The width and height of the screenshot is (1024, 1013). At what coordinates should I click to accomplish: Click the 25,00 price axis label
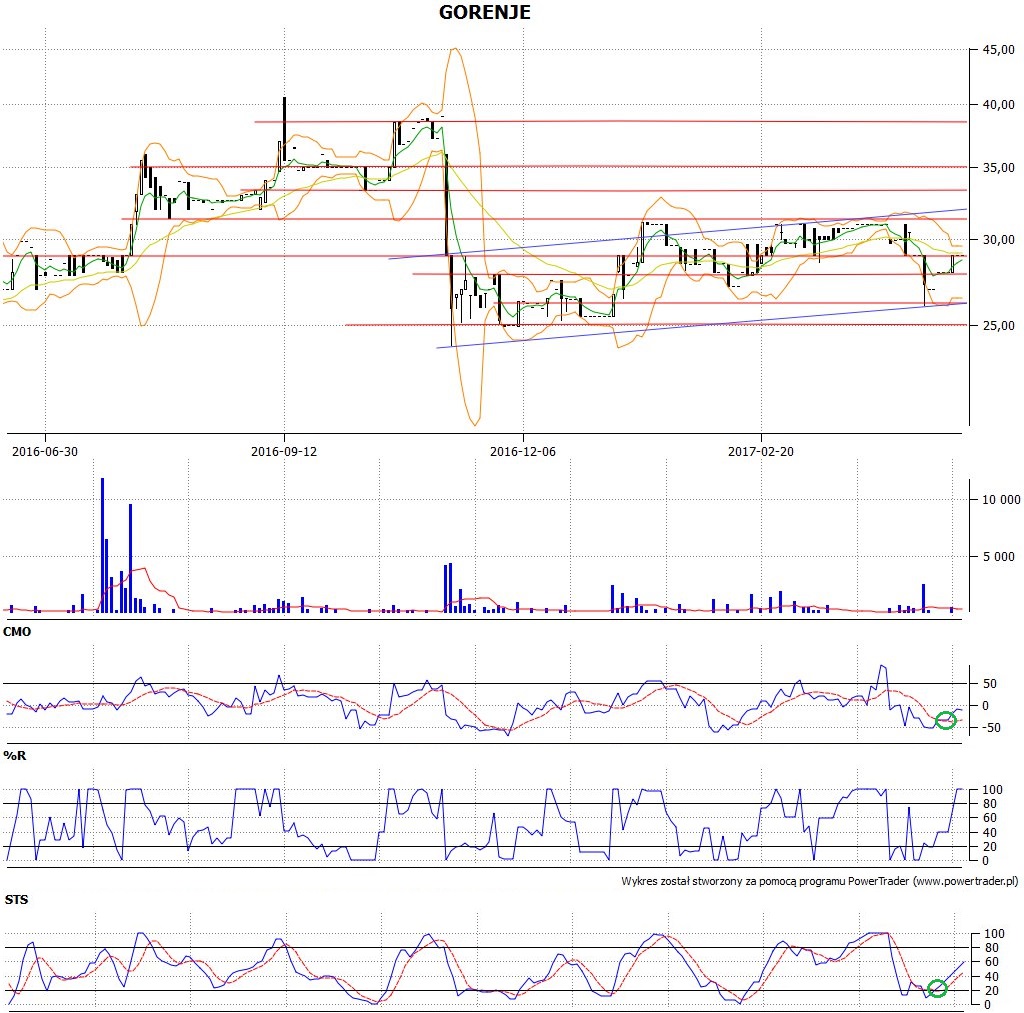point(999,325)
